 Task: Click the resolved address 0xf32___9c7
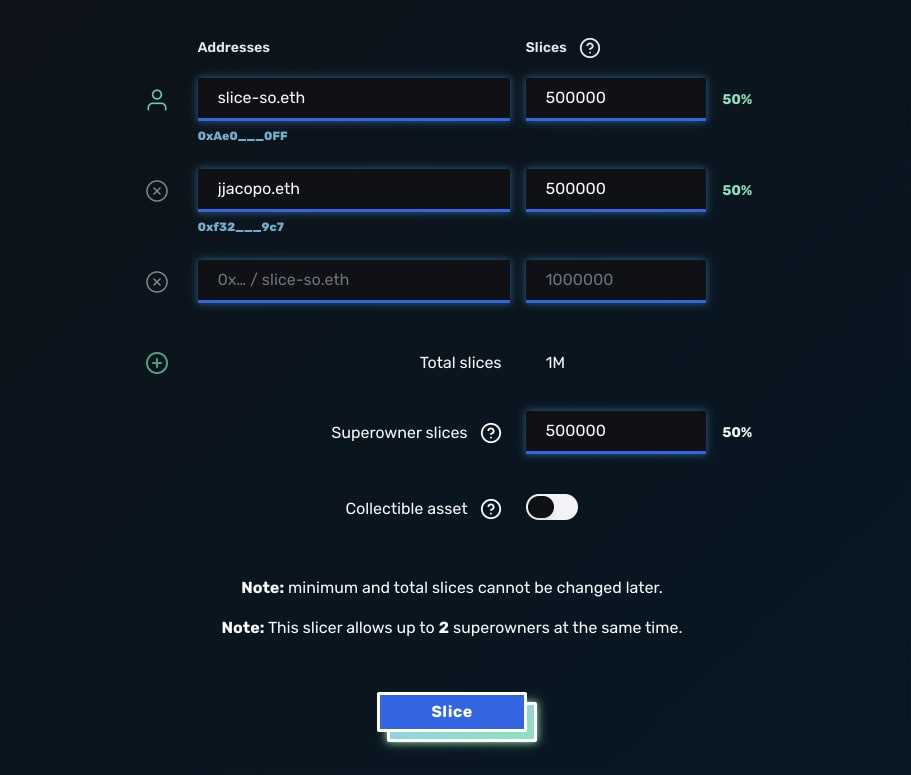coord(241,227)
